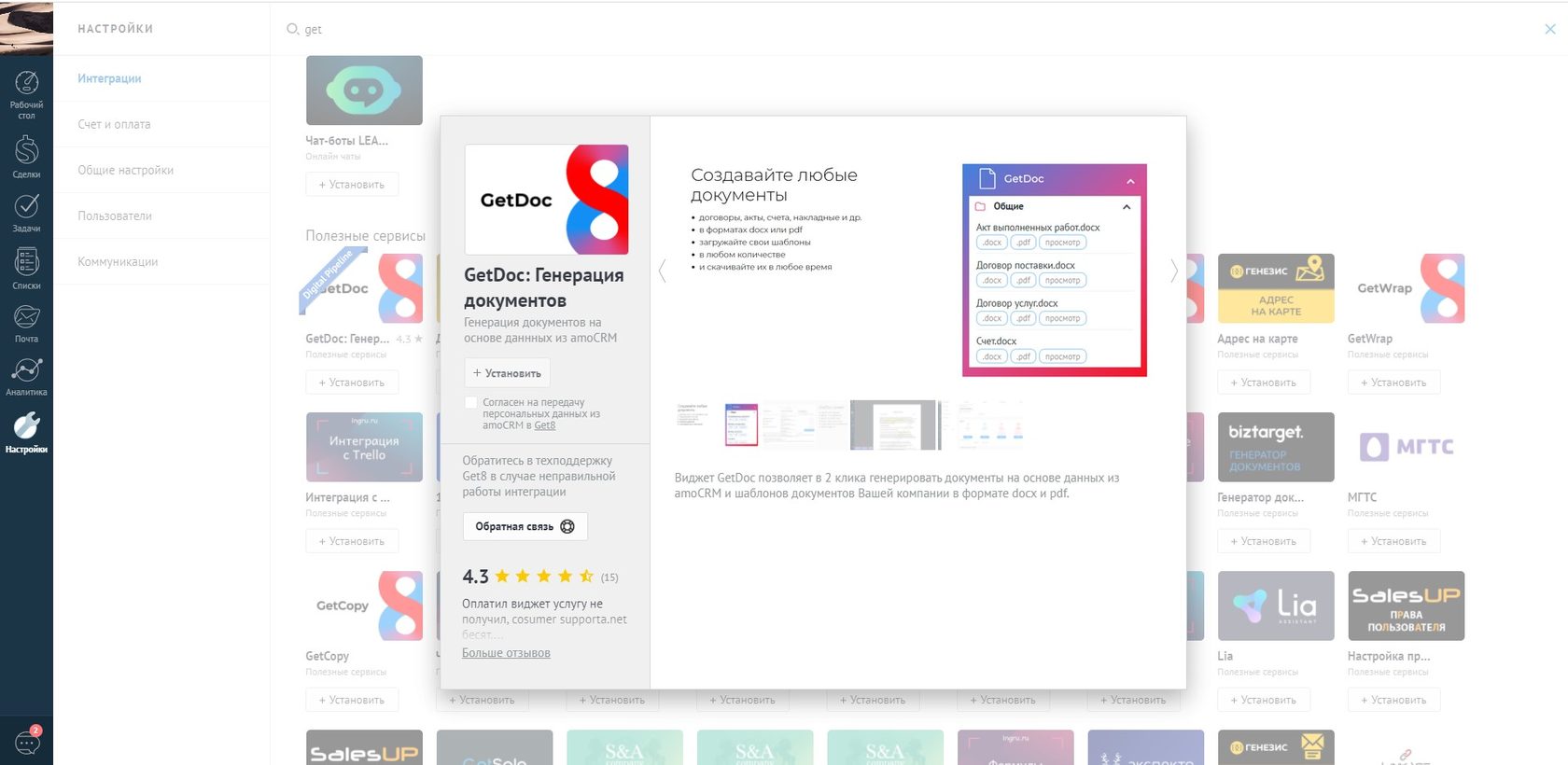Click the НАСТРОЙКИ header title
Screen dimensions: 1568x765
[115, 29]
